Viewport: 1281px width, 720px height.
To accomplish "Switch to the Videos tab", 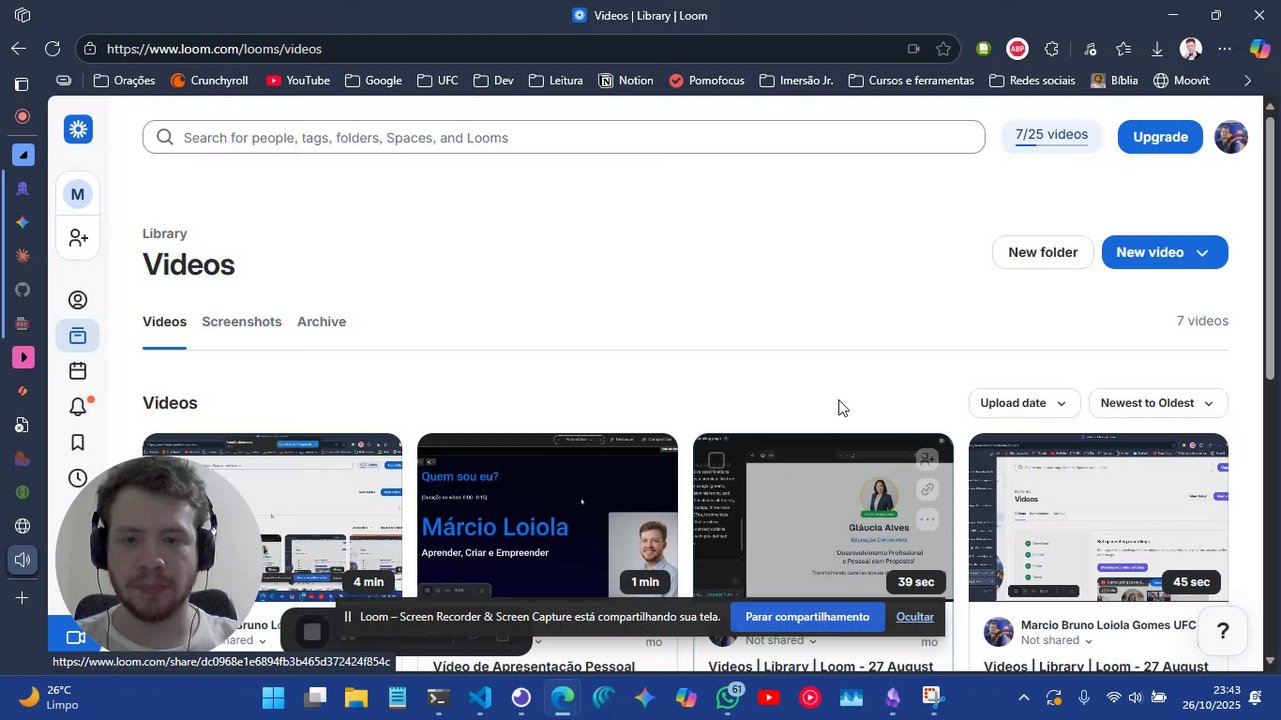I will (x=164, y=322).
